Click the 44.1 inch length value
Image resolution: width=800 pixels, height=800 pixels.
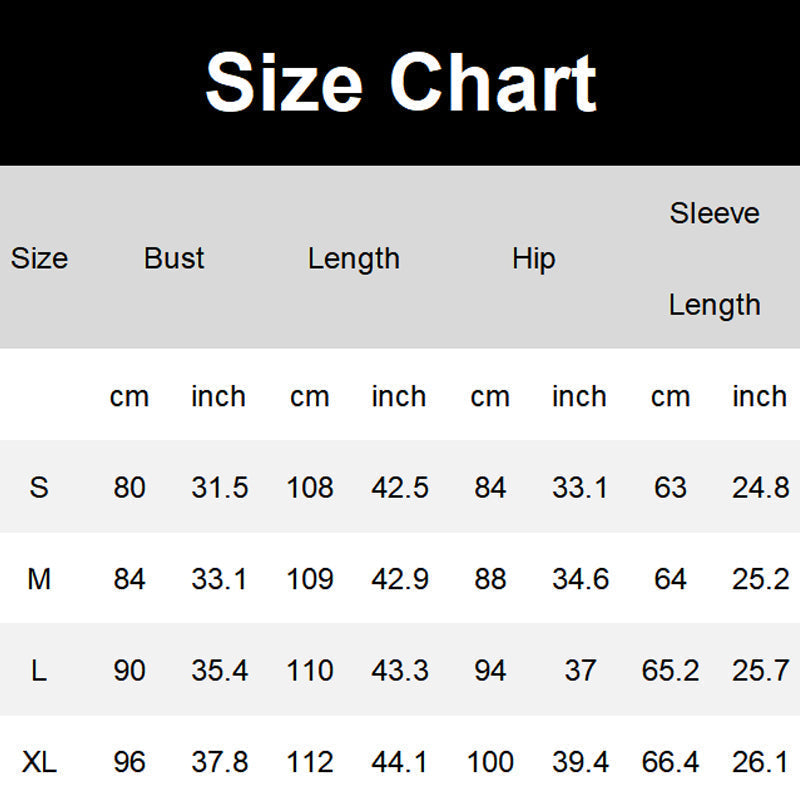(400, 763)
